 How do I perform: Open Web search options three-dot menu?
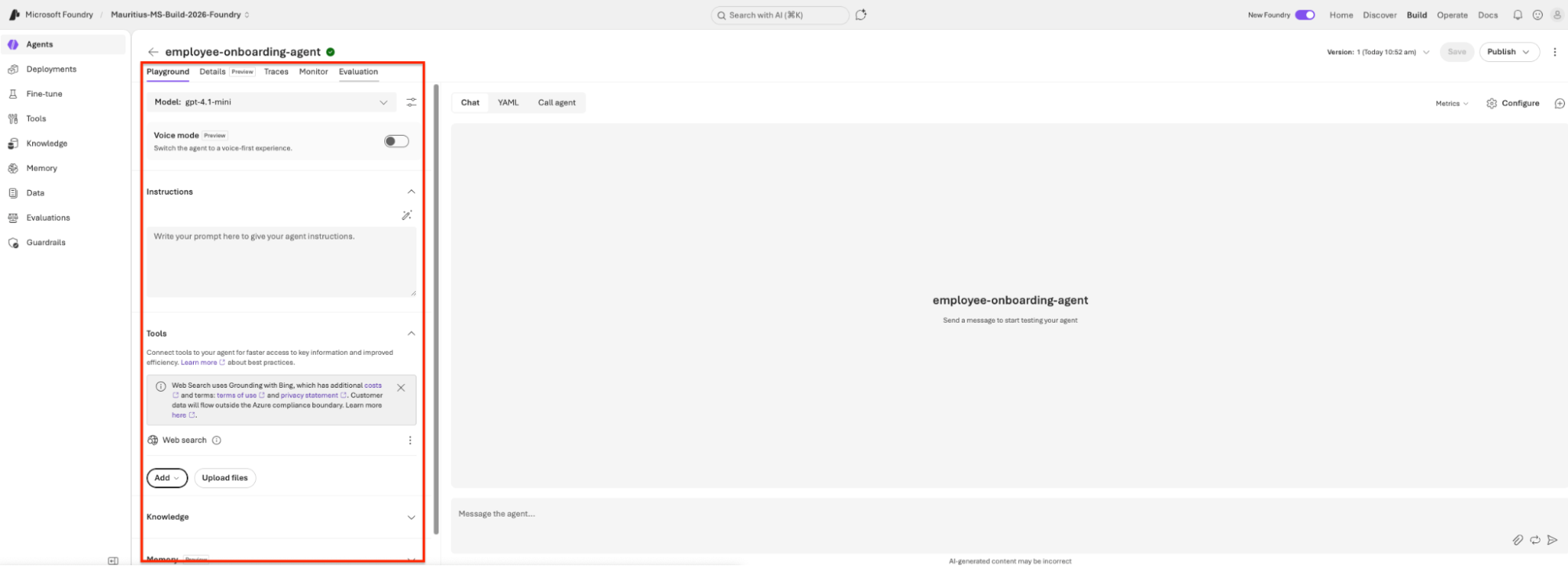[409, 440]
